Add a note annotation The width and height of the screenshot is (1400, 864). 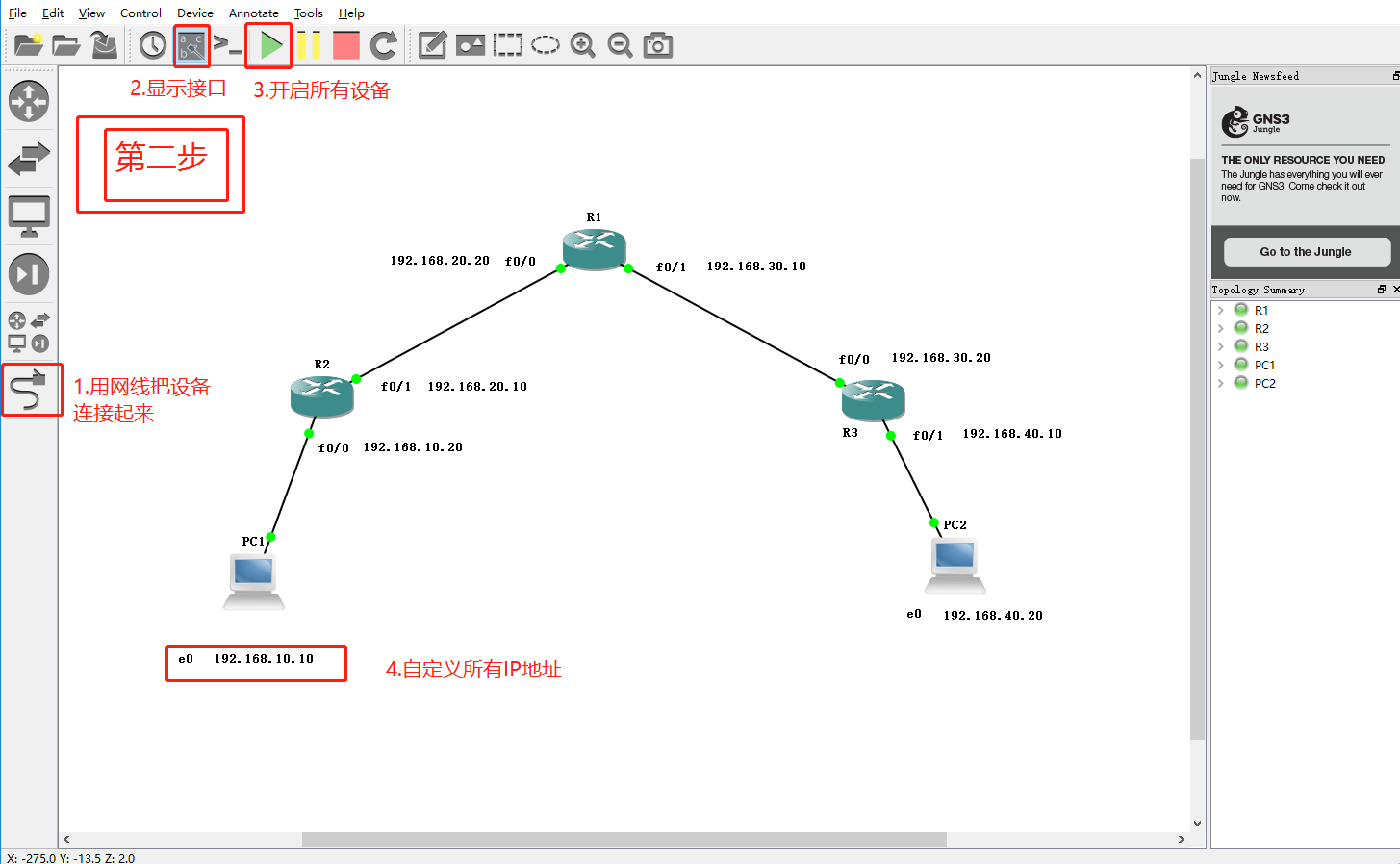click(433, 44)
